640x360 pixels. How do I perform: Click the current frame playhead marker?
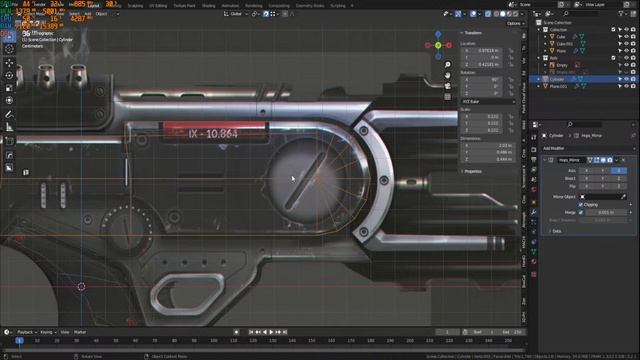click(x=19, y=340)
